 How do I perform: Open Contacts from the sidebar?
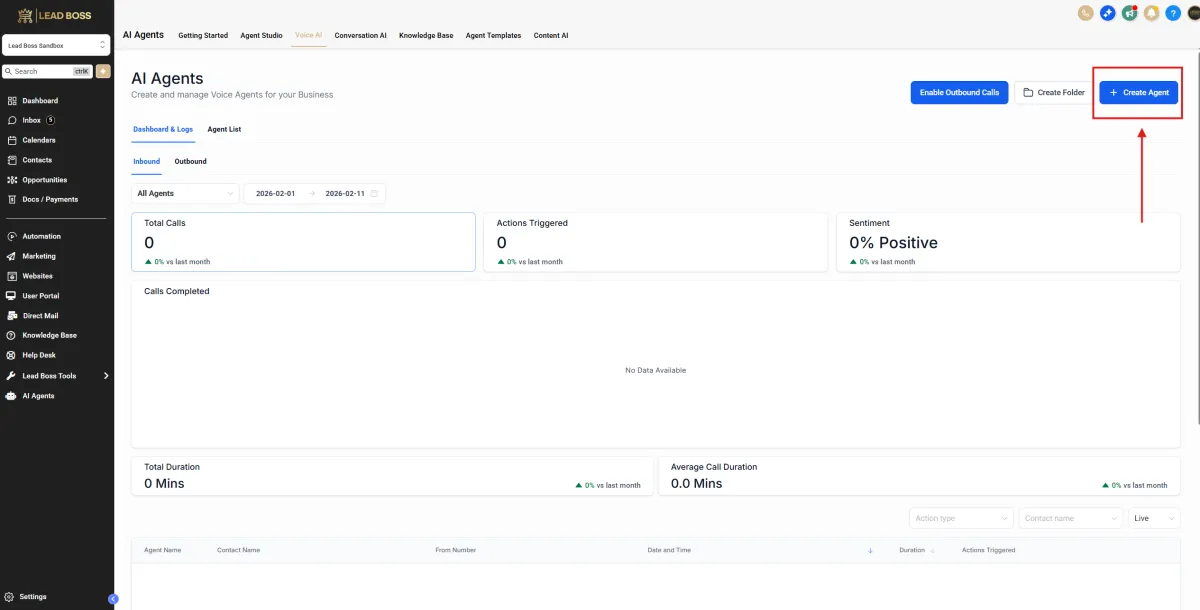37,160
